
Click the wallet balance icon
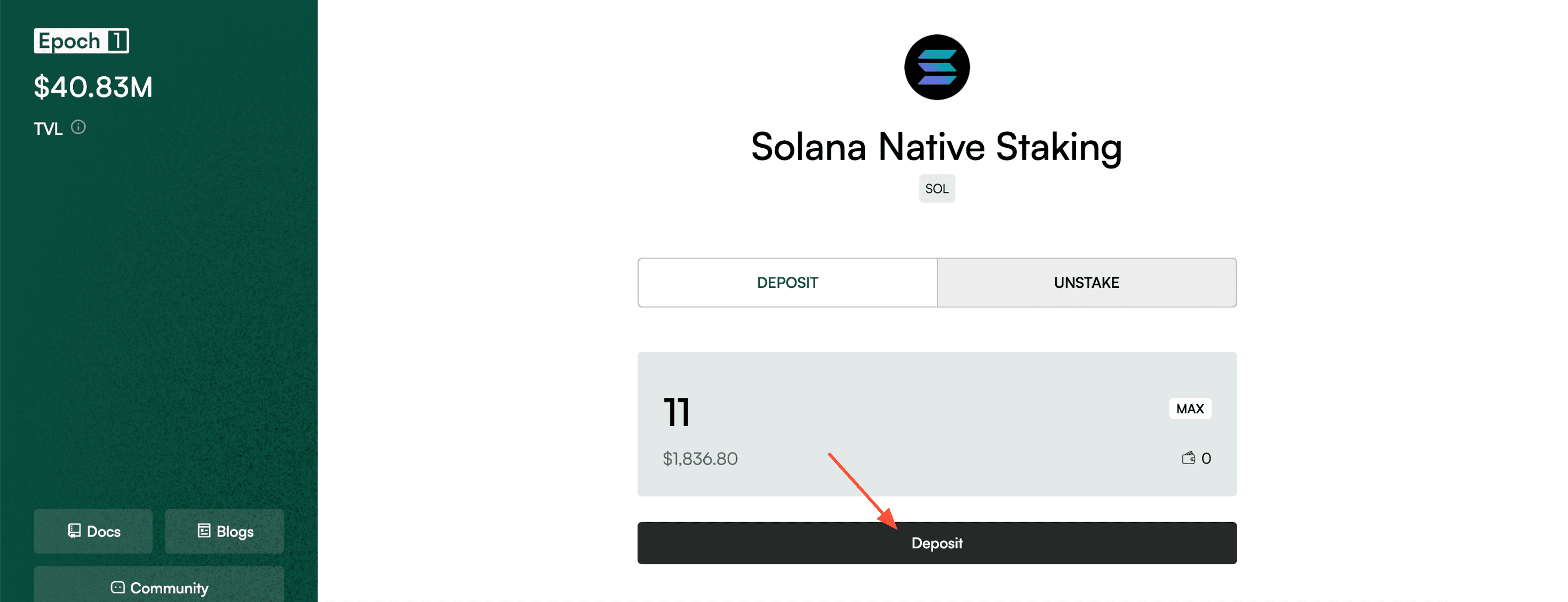pos(1188,458)
